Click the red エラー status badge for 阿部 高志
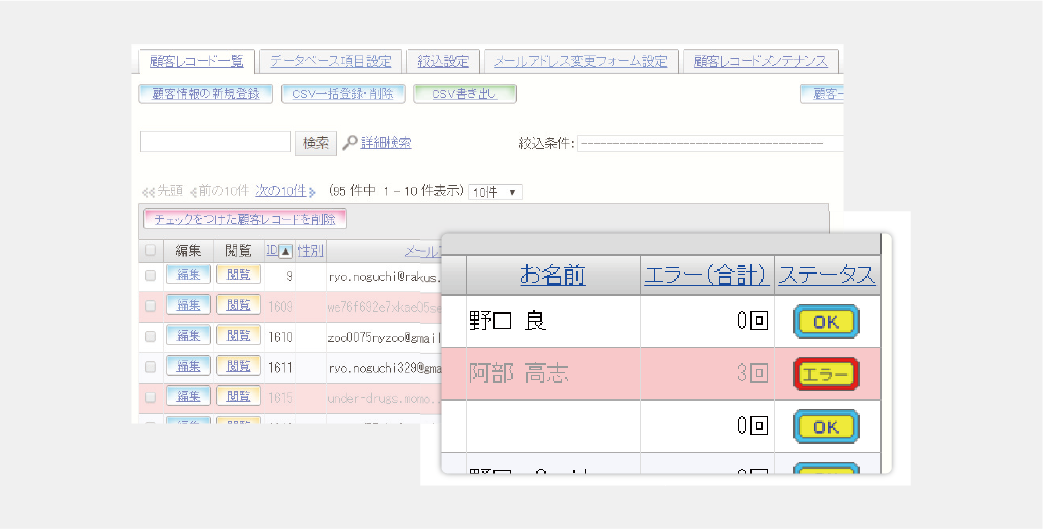The height and width of the screenshot is (530, 1044). [825, 374]
